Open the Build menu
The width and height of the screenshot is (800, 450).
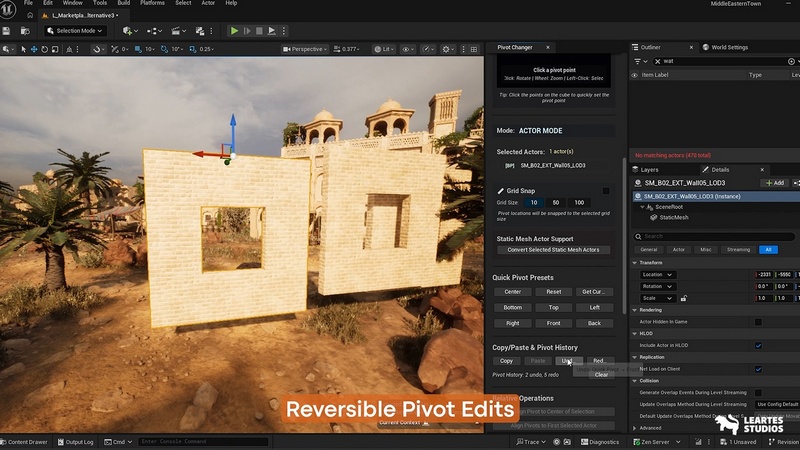124,3
